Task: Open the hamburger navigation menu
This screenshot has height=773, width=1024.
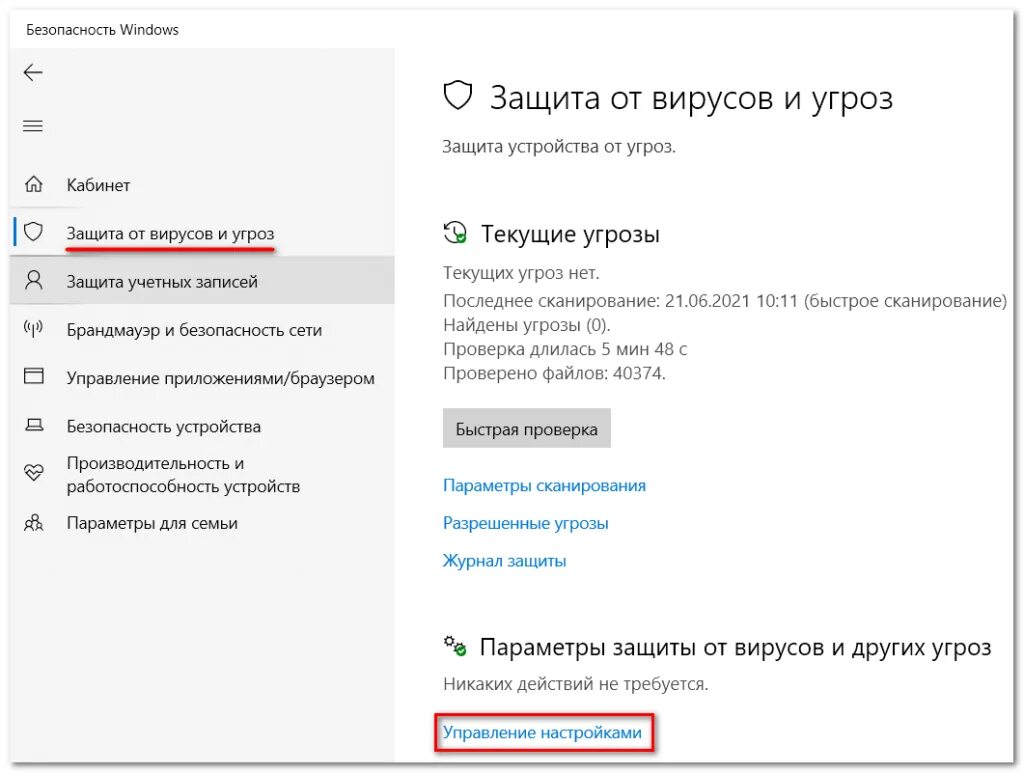Action: coord(33,126)
